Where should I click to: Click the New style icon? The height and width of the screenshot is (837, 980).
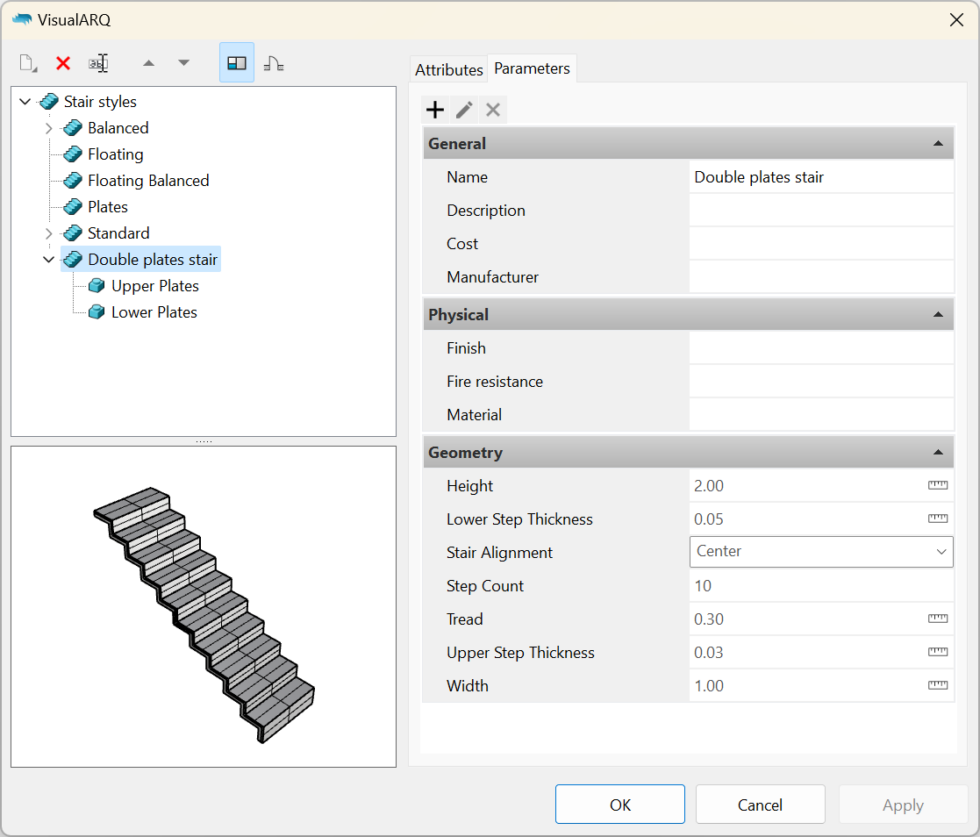click(x=28, y=63)
